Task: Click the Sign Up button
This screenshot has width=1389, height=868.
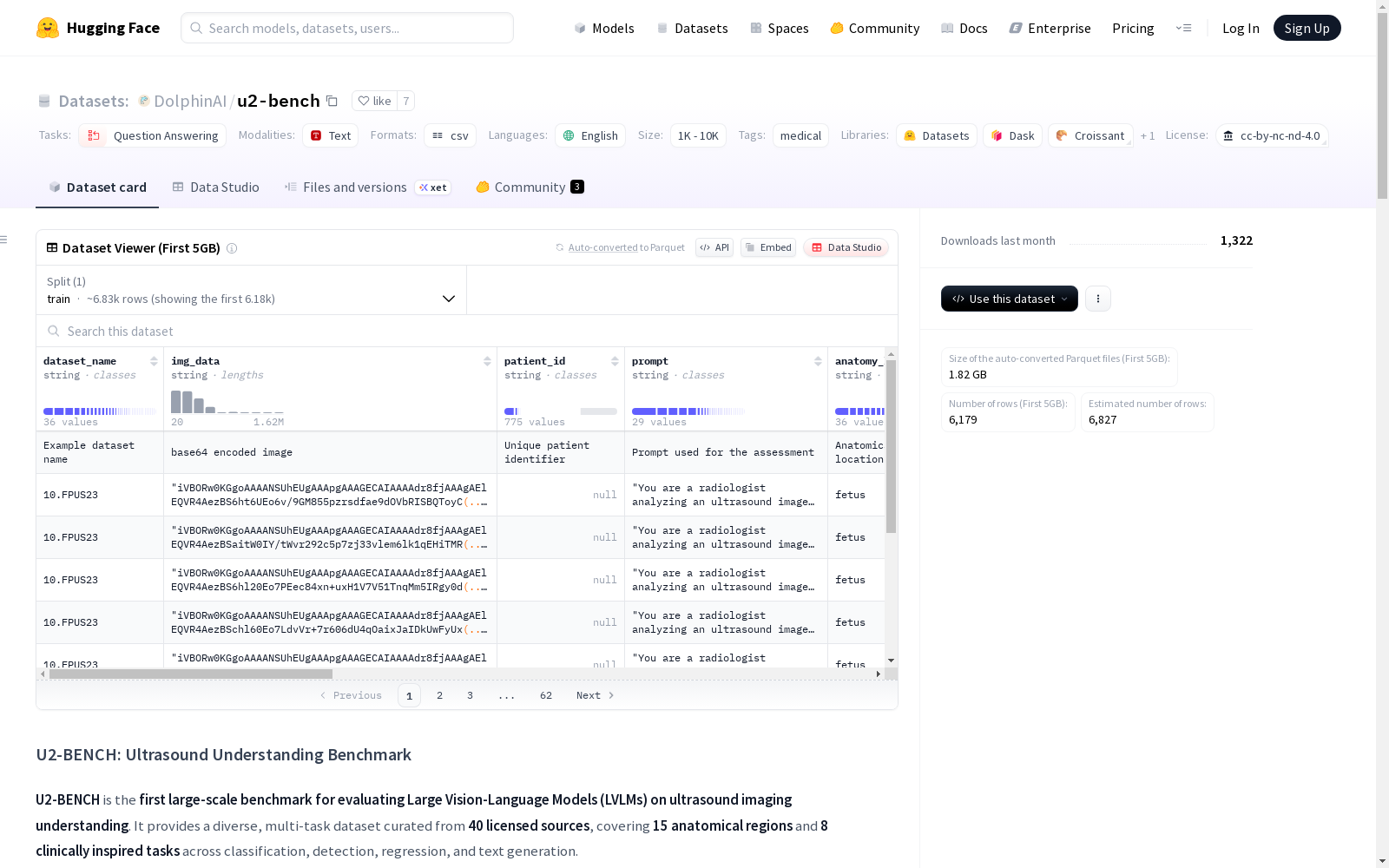Action: pos(1307,28)
